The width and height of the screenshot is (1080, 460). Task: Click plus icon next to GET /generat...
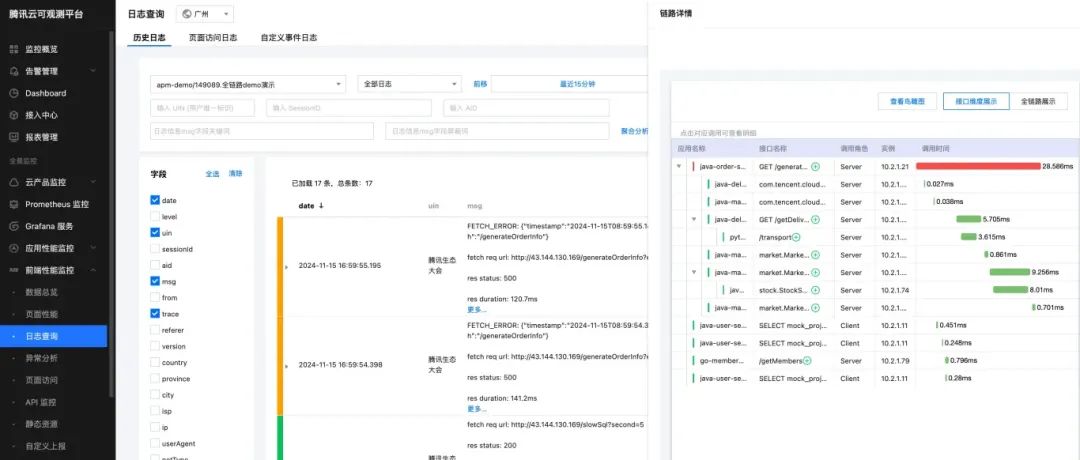click(815, 167)
